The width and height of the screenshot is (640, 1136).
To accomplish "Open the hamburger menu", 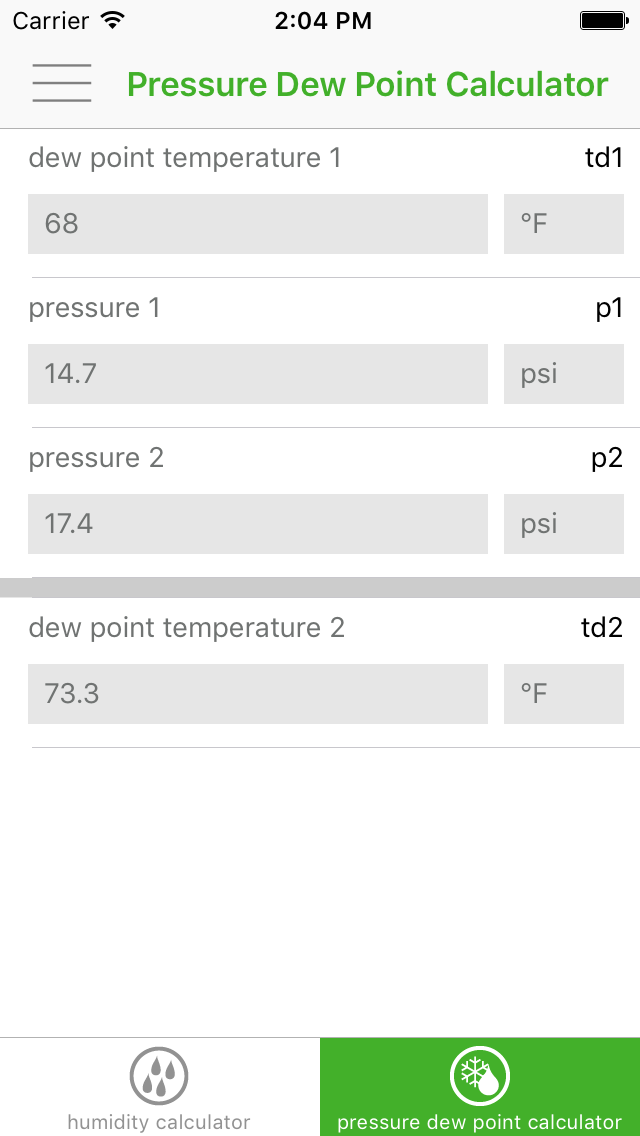I will pyautogui.click(x=62, y=83).
